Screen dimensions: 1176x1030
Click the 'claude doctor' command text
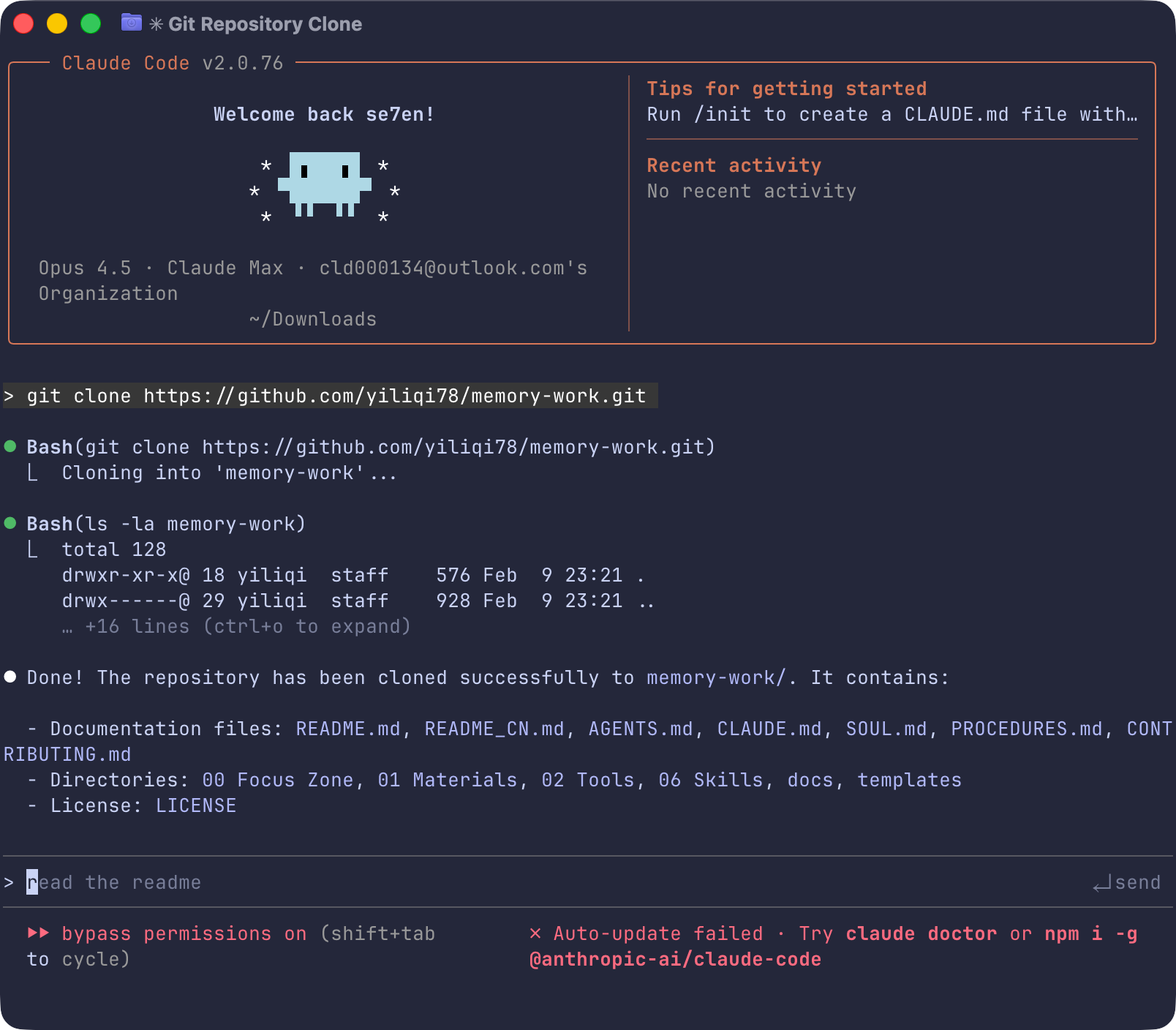[x=921, y=933]
